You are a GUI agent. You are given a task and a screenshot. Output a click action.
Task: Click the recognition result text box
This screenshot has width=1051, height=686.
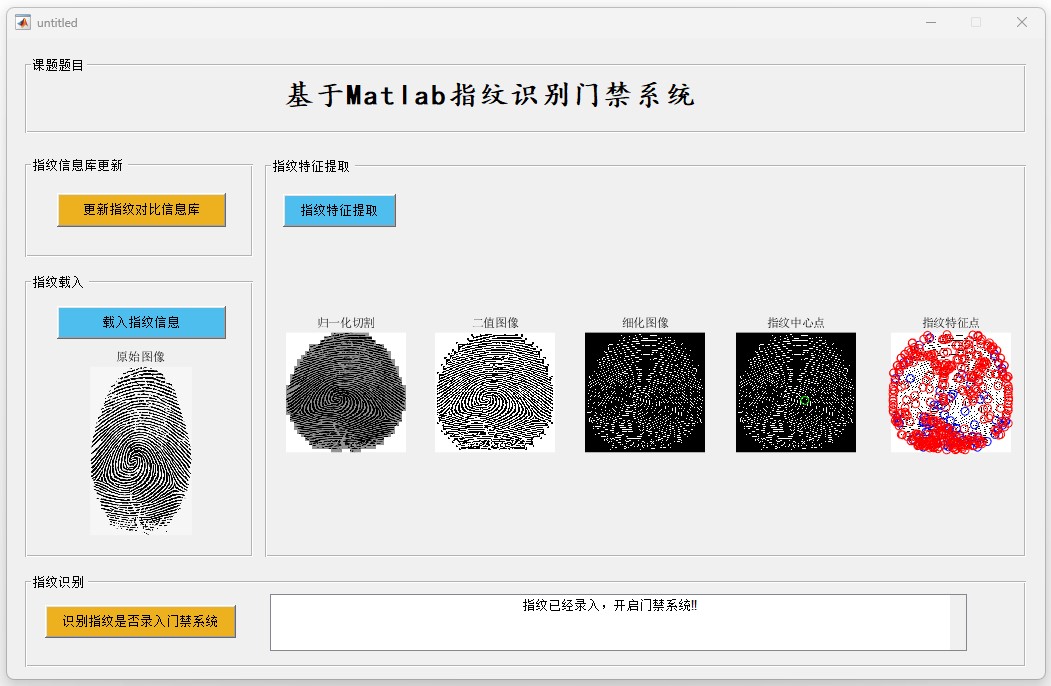point(618,622)
